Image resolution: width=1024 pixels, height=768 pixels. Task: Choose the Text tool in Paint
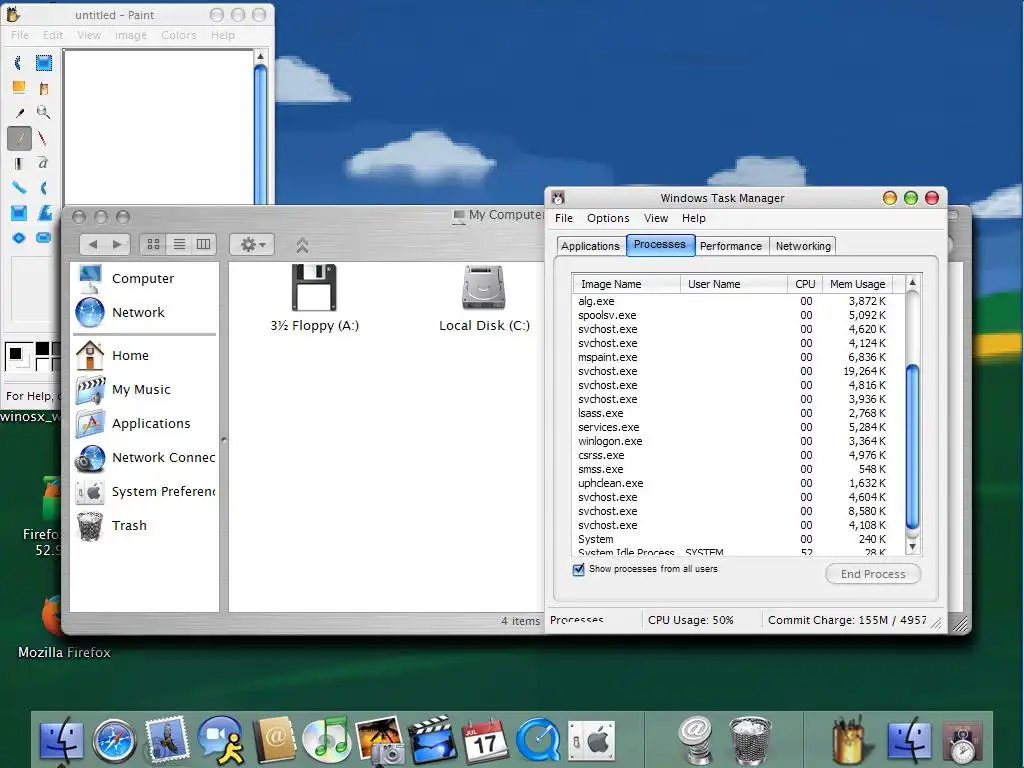(x=44, y=163)
